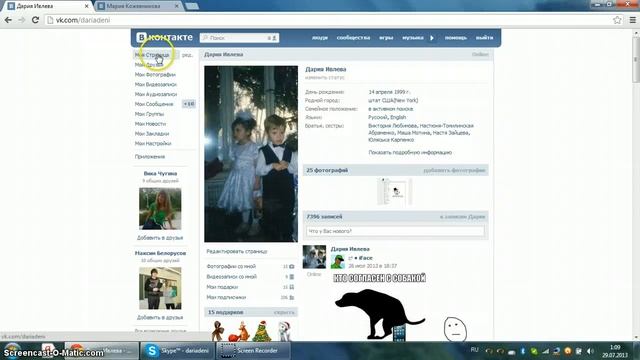This screenshot has width=640, height=360.
Task: Open сообщества in the header menu
Action: 353,38
